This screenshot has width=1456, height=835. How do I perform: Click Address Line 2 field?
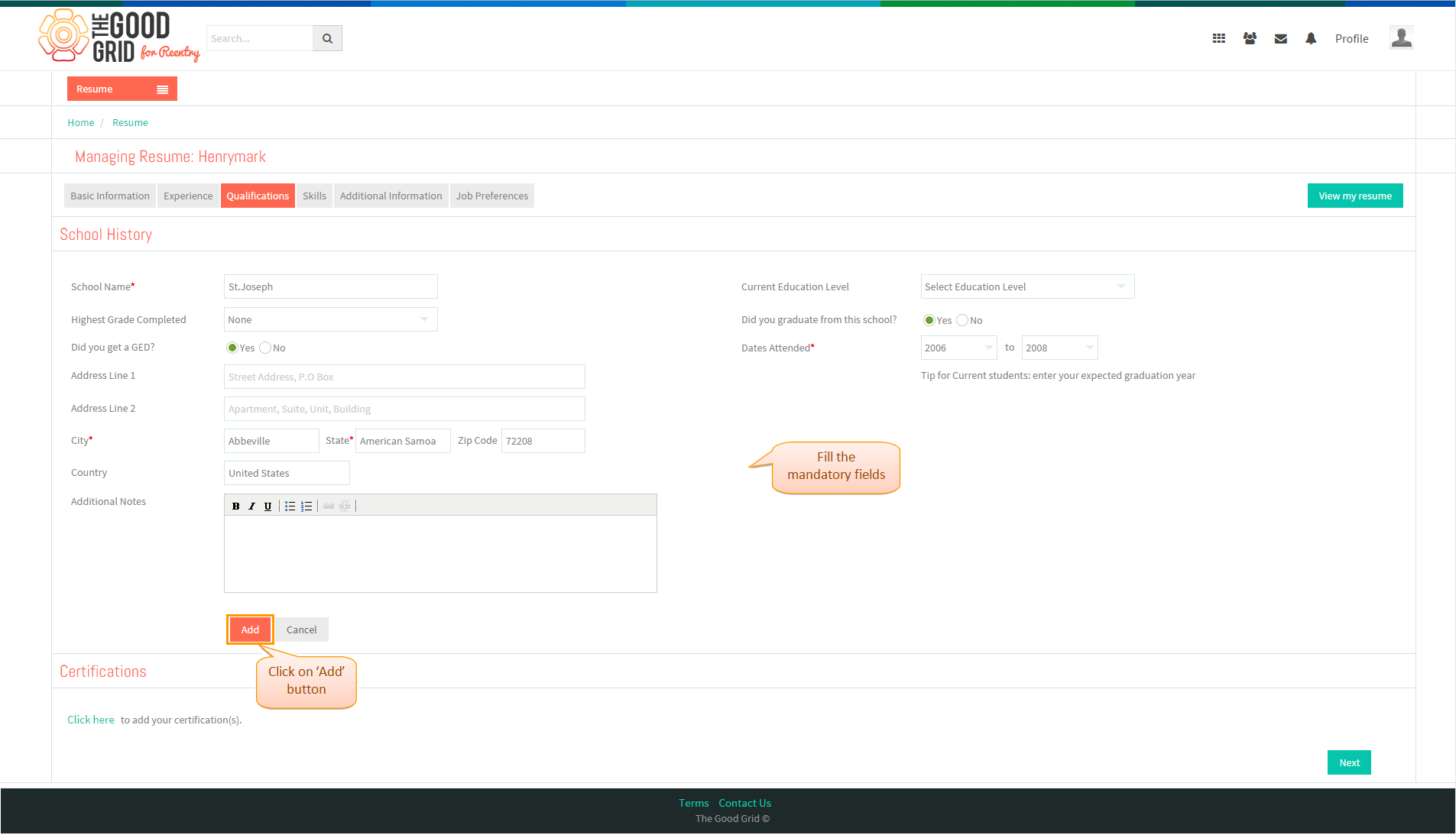pos(404,409)
